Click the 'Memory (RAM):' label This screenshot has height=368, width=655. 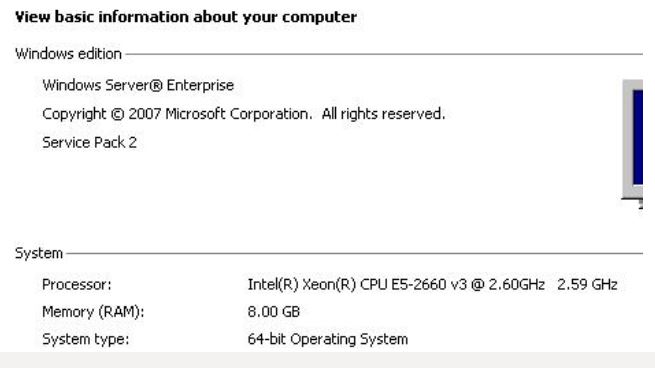(x=93, y=312)
